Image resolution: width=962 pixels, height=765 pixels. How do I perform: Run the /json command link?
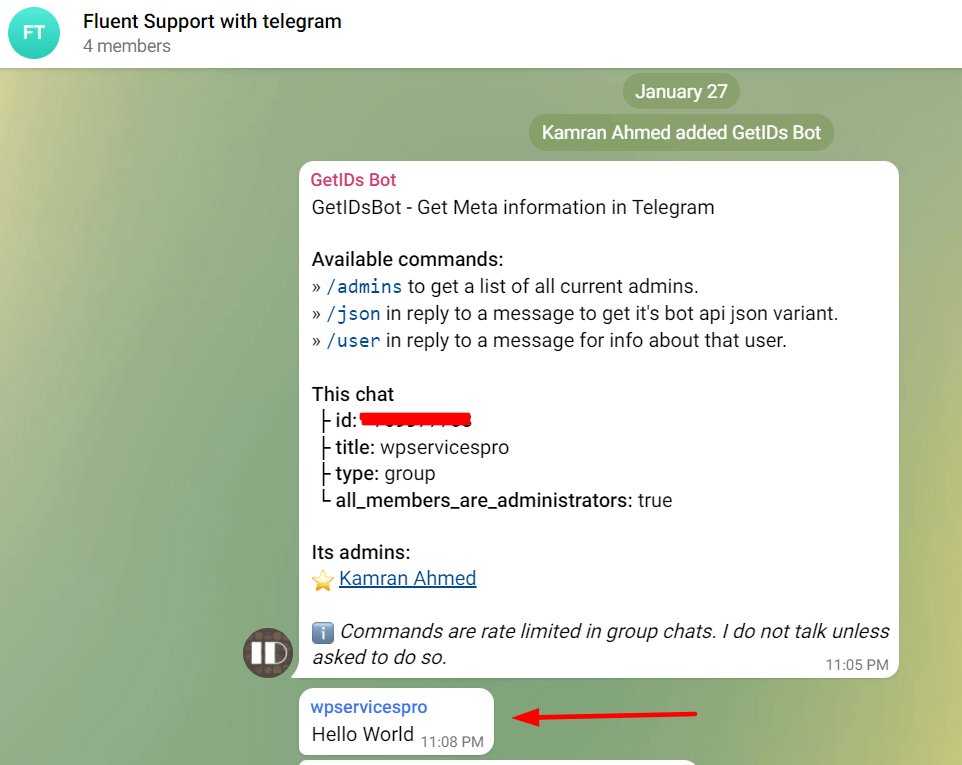(x=353, y=314)
